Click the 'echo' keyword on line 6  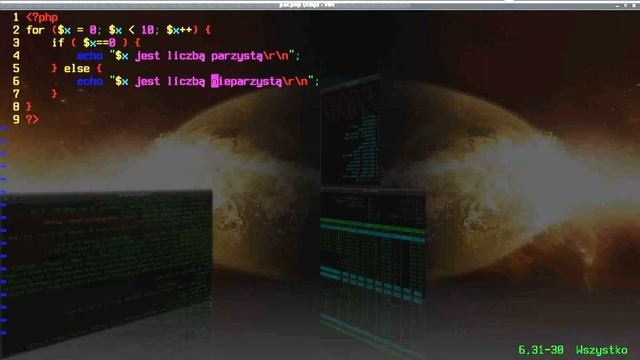click(89, 82)
